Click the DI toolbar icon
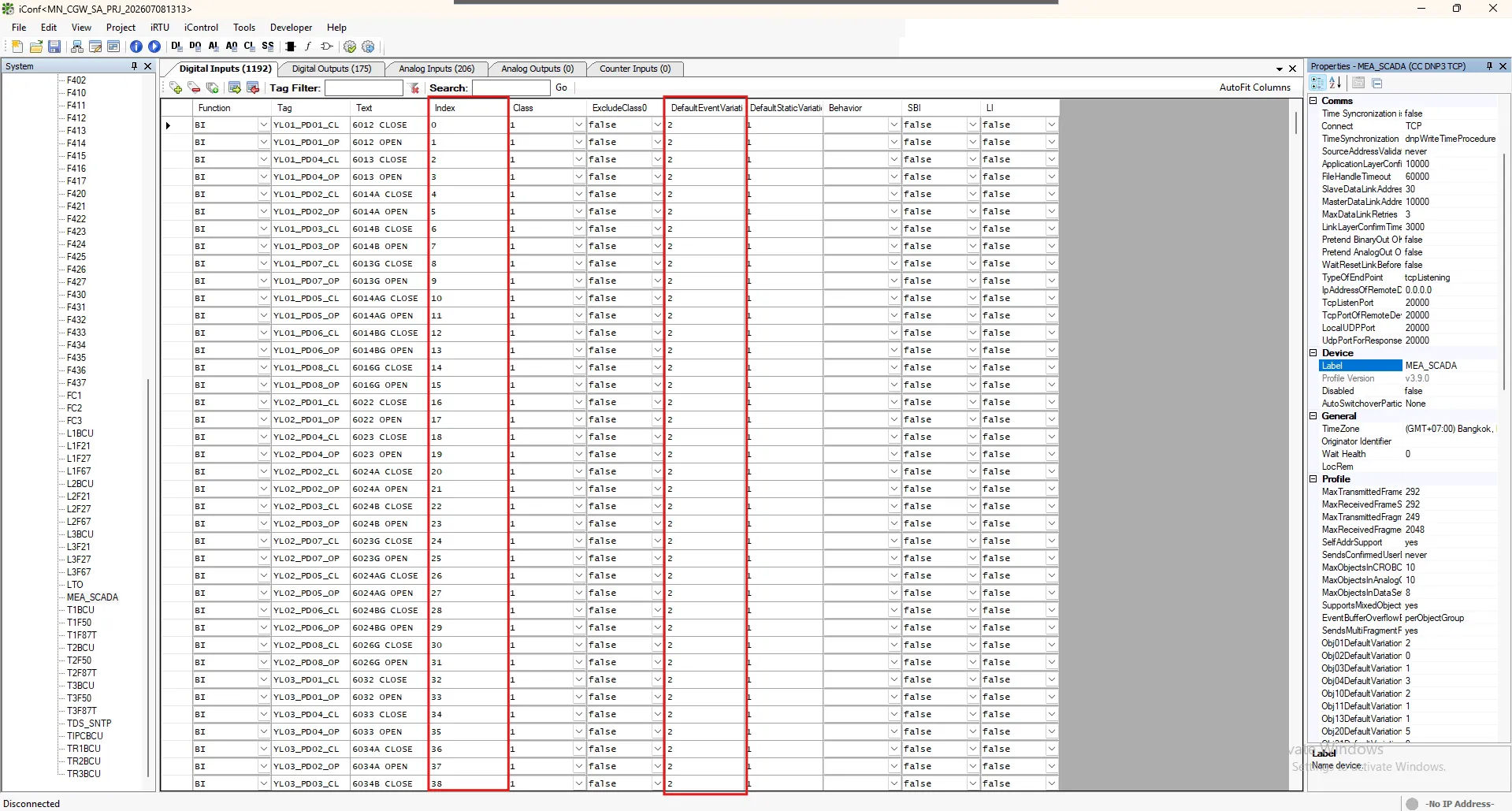 176,47
